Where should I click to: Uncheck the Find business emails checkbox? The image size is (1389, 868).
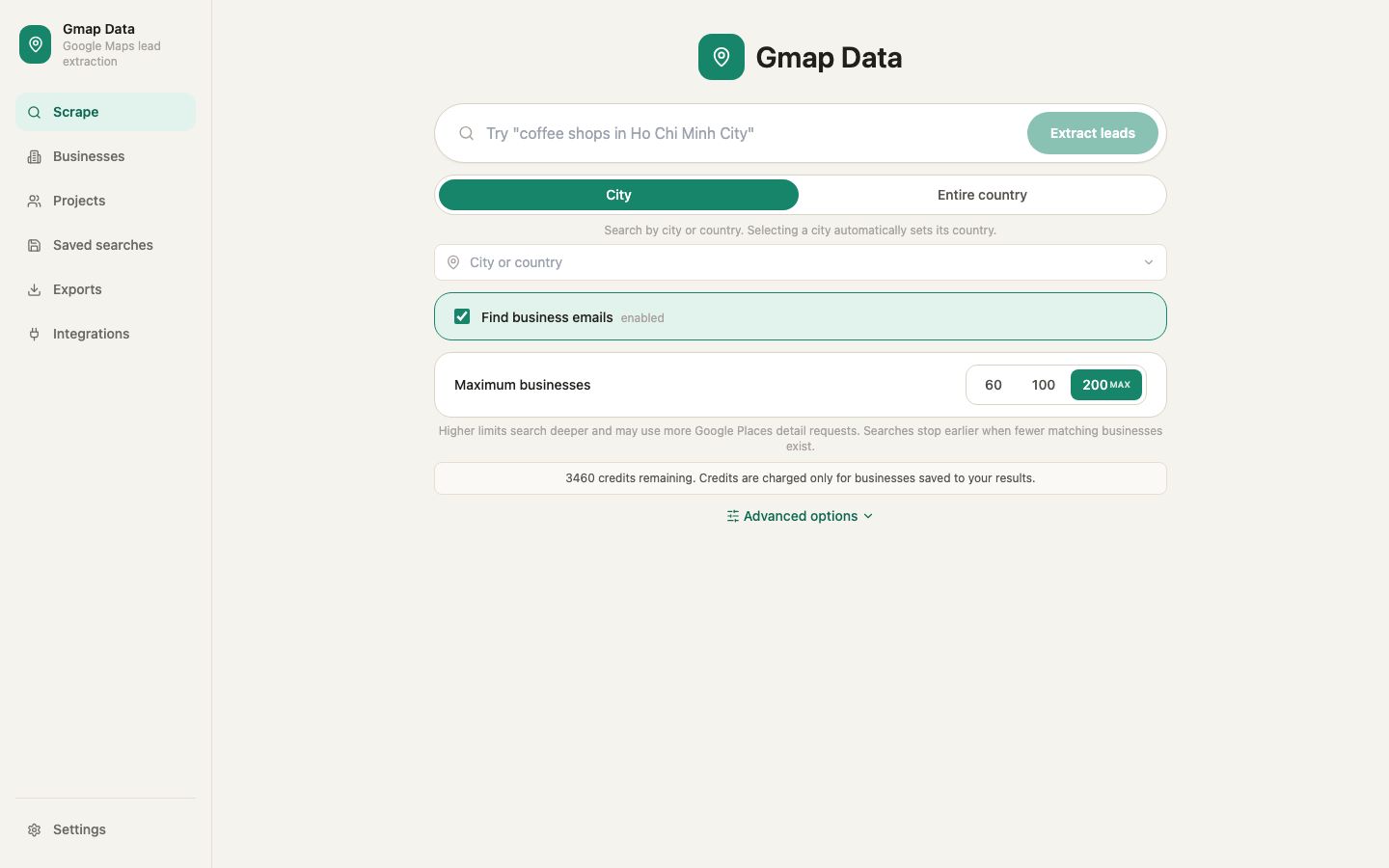[462, 316]
